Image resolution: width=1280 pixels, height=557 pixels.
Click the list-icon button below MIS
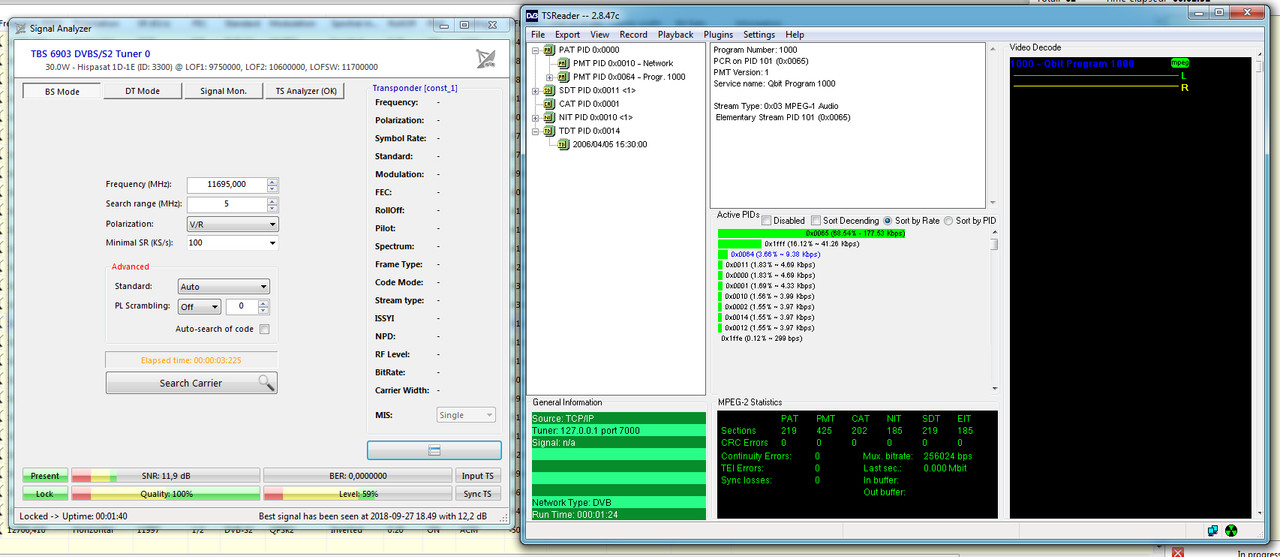pyautogui.click(x=434, y=451)
